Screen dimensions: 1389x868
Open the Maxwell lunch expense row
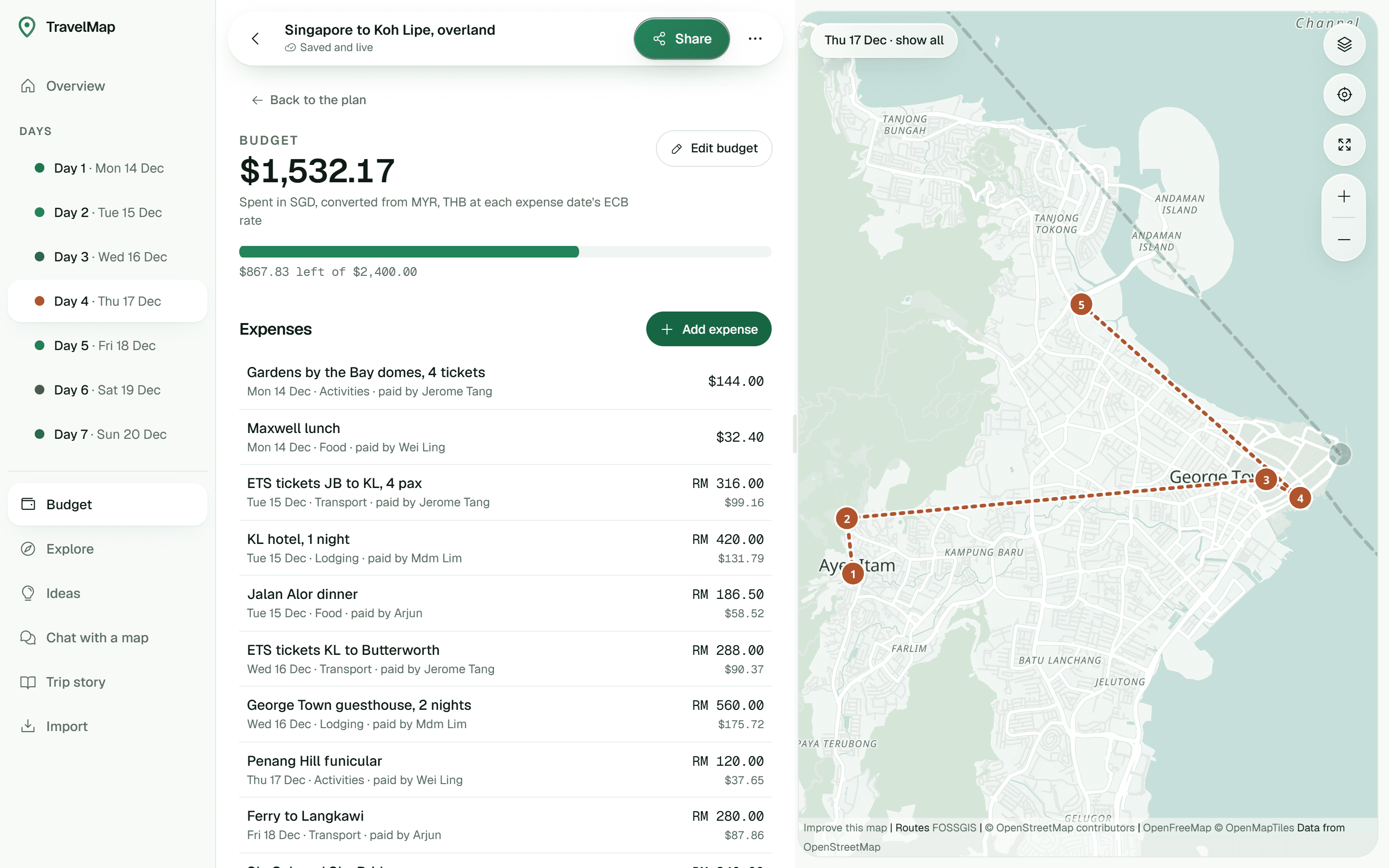tap(505, 437)
